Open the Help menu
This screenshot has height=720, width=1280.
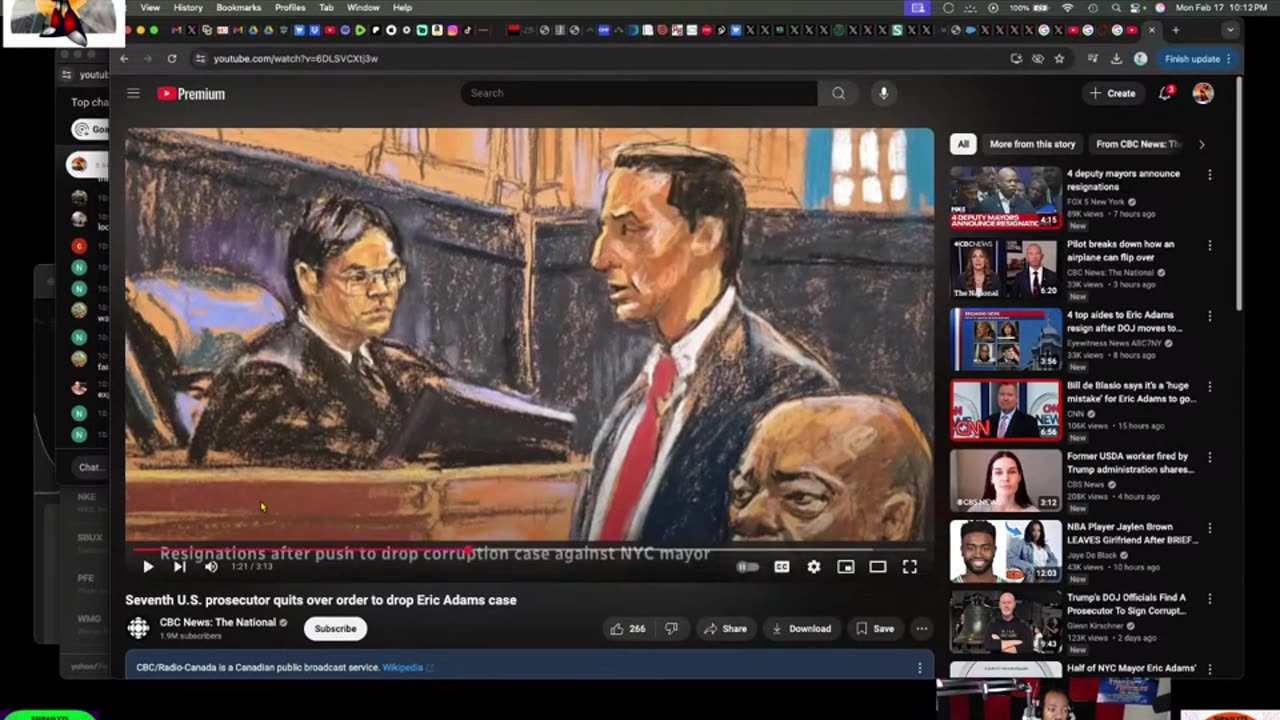[x=402, y=7]
